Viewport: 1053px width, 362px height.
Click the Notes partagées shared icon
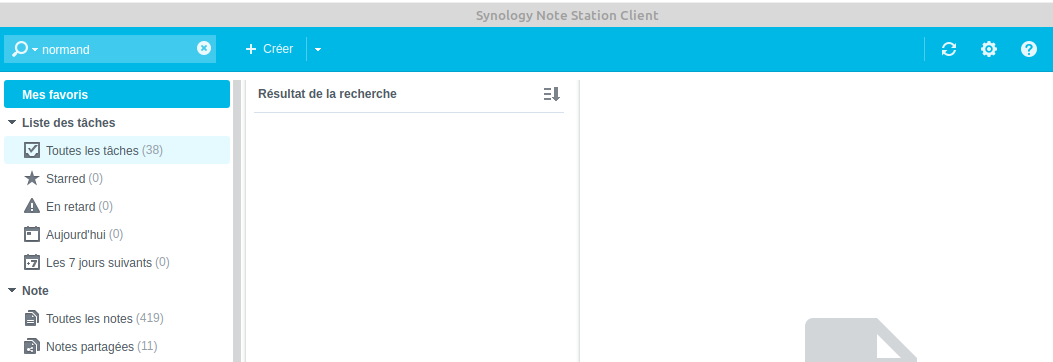[32, 347]
